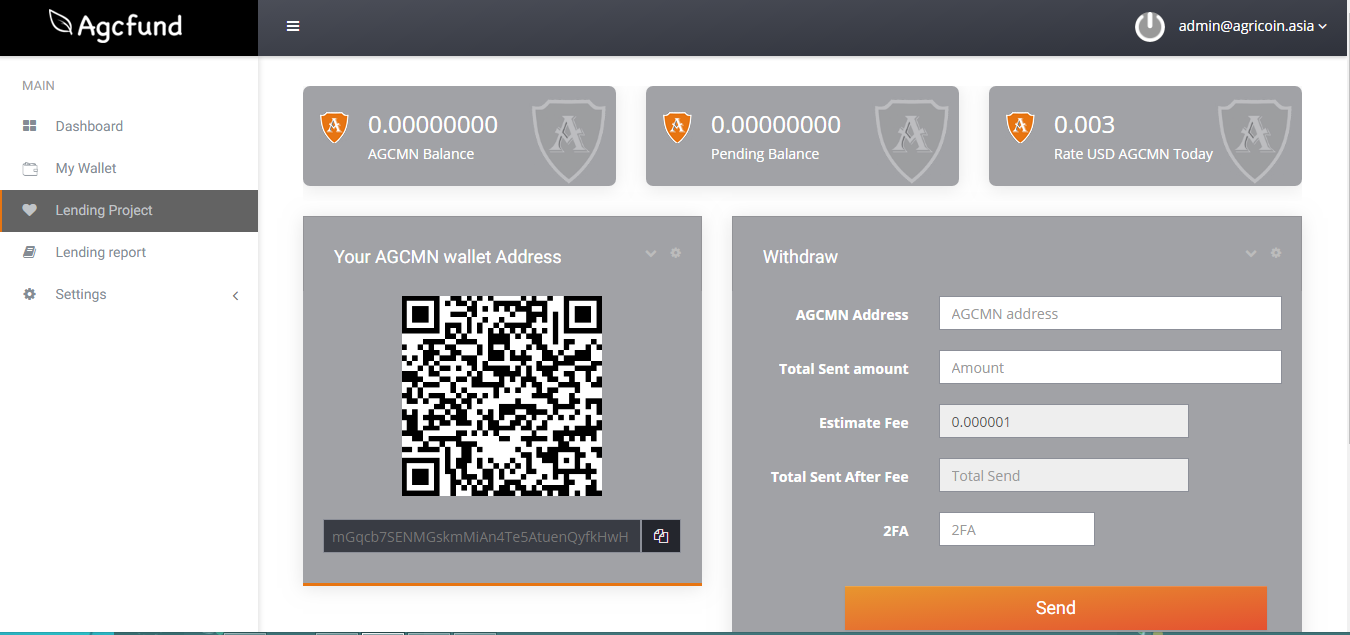Click the Send button
Screen dimensions: 1350x635
[1056, 608]
